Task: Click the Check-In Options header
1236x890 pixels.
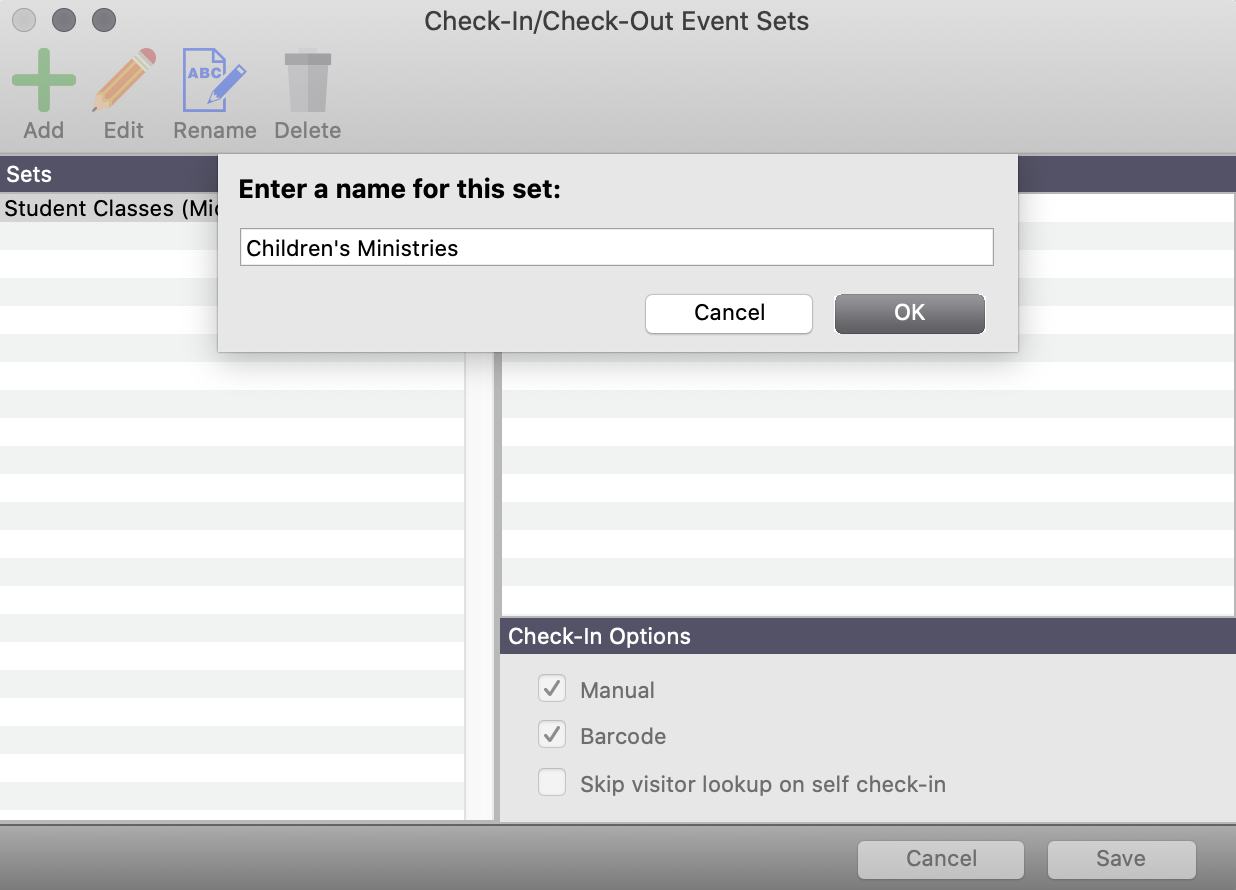Action: pyautogui.click(x=598, y=636)
